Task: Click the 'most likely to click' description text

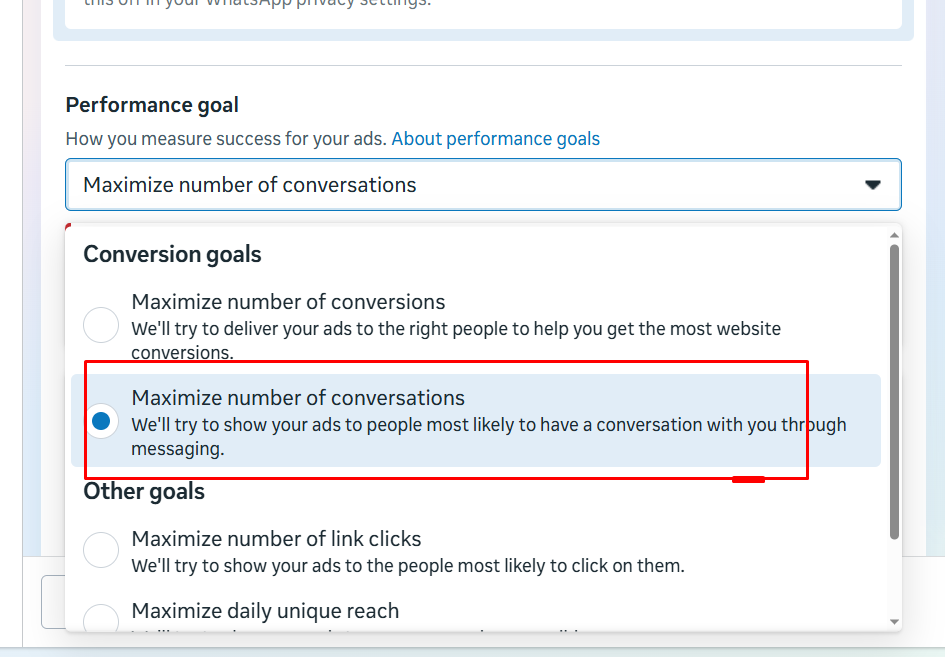Action: point(407,565)
